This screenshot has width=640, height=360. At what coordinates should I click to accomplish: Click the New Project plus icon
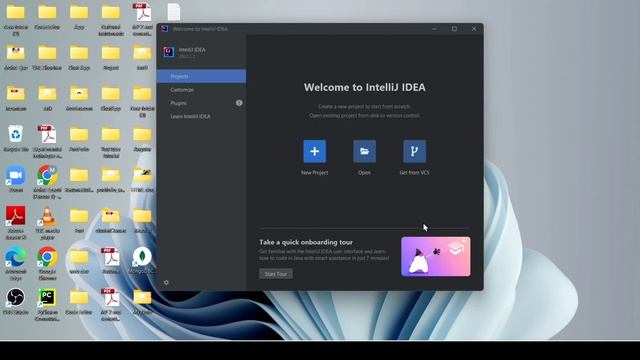[314, 151]
